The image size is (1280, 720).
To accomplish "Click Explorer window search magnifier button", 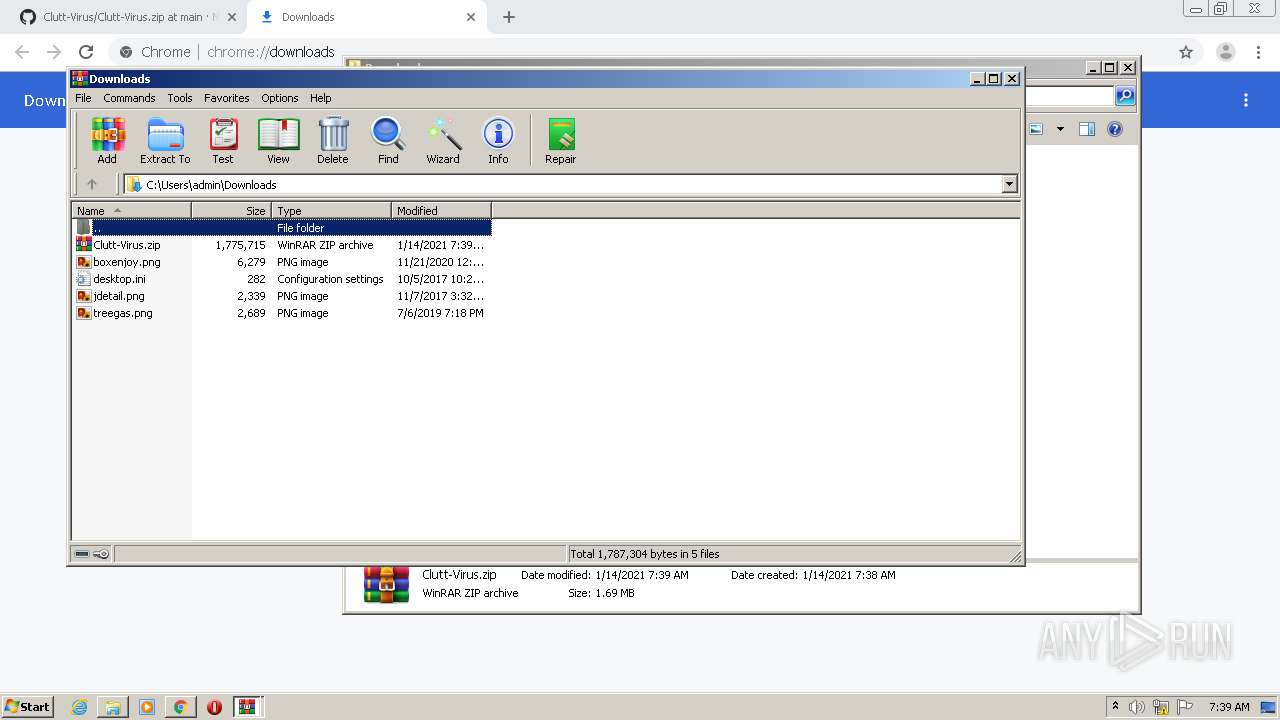I will click(1125, 96).
